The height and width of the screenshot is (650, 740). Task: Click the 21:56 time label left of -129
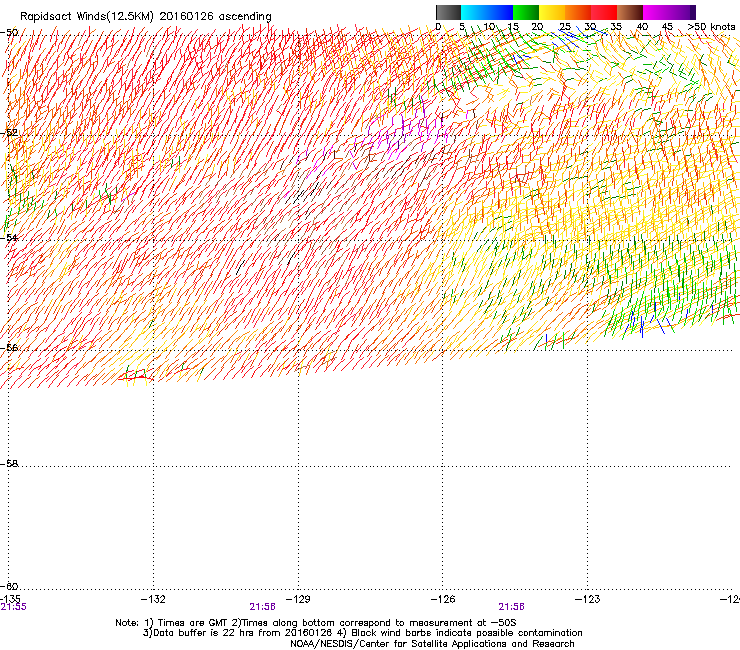point(262,607)
